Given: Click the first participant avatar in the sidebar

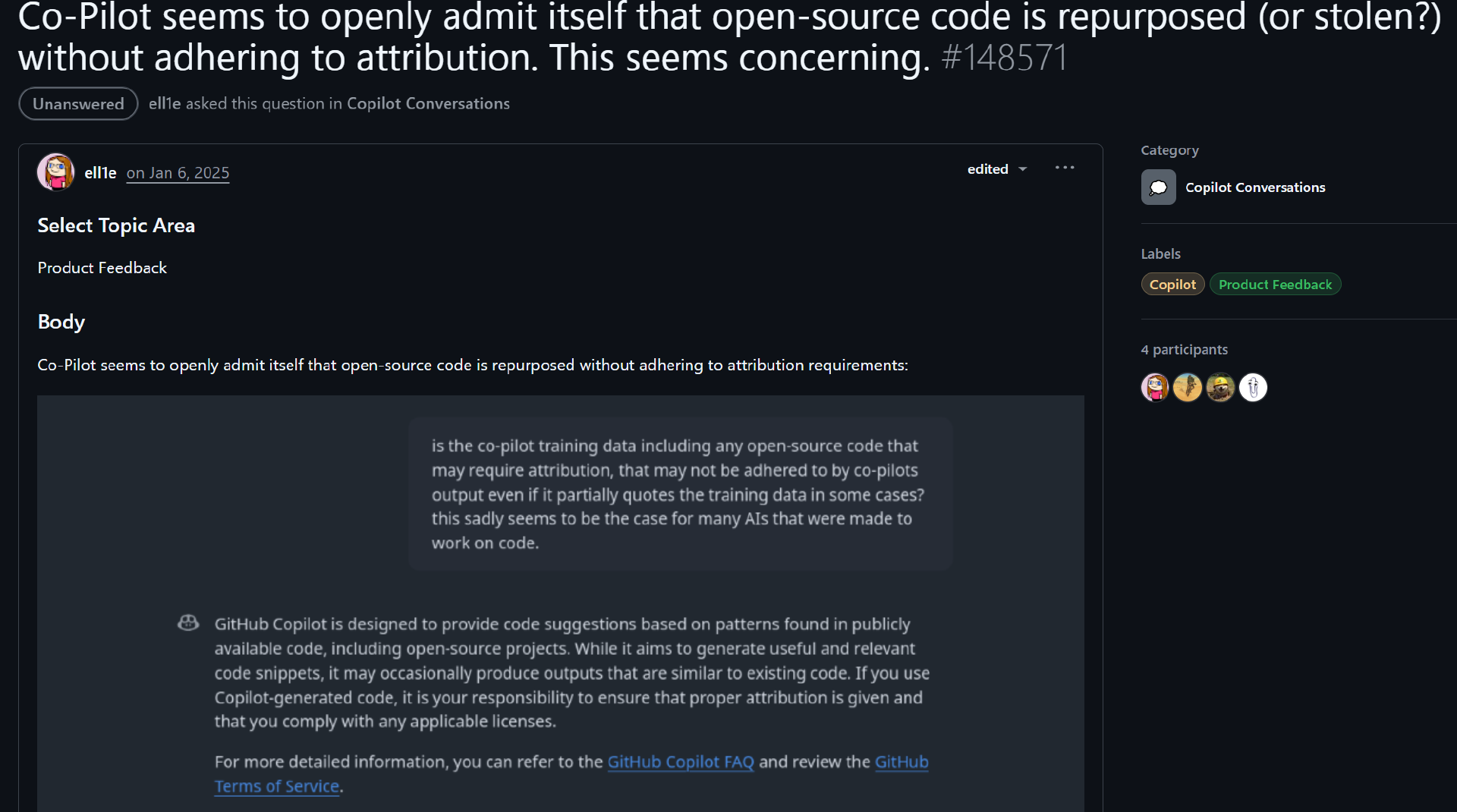Looking at the screenshot, I should point(1155,388).
